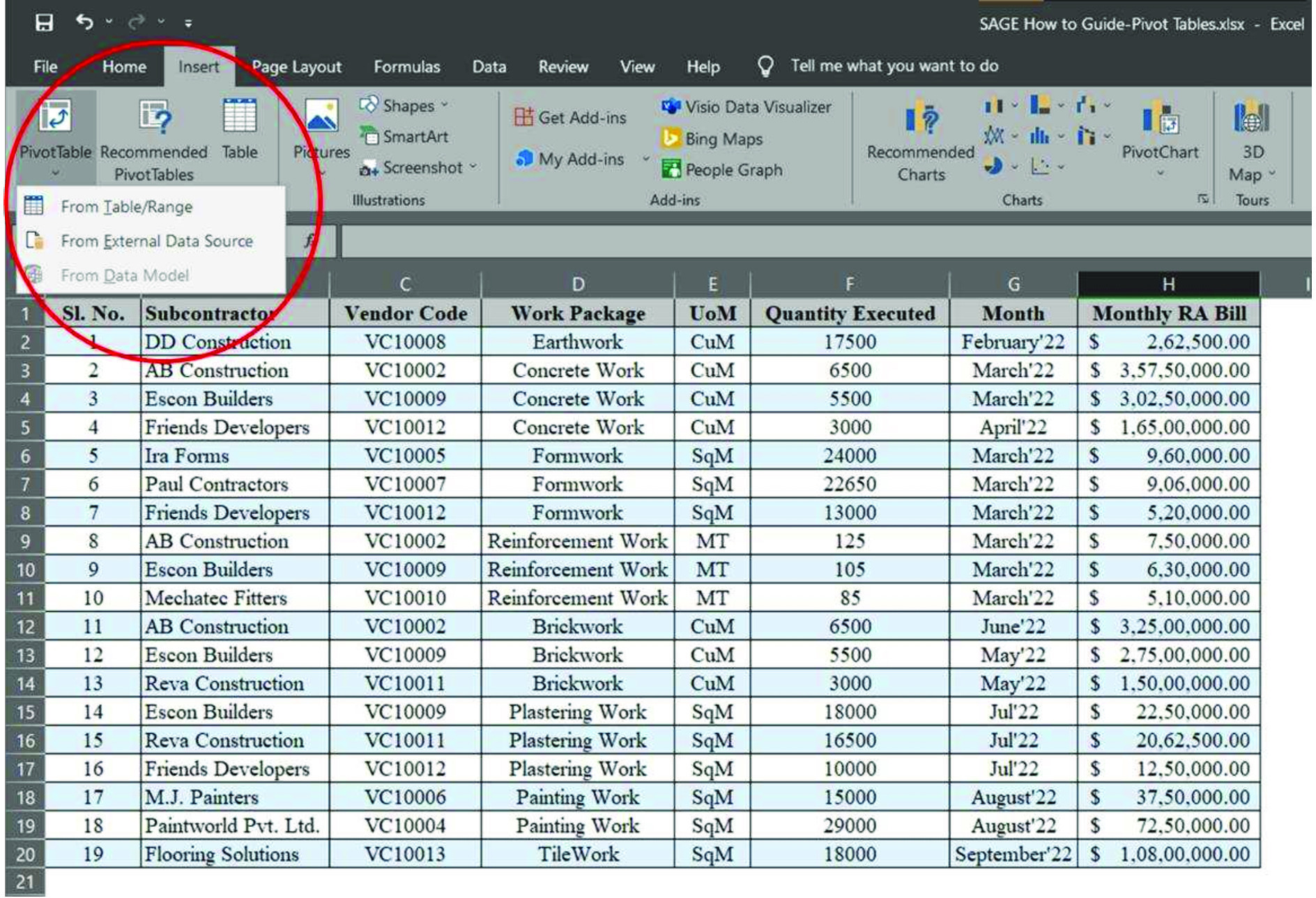Open the Customize Quick Access Toolbar dropdown
The image size is (1316, 898).
[x=188, y=23]
